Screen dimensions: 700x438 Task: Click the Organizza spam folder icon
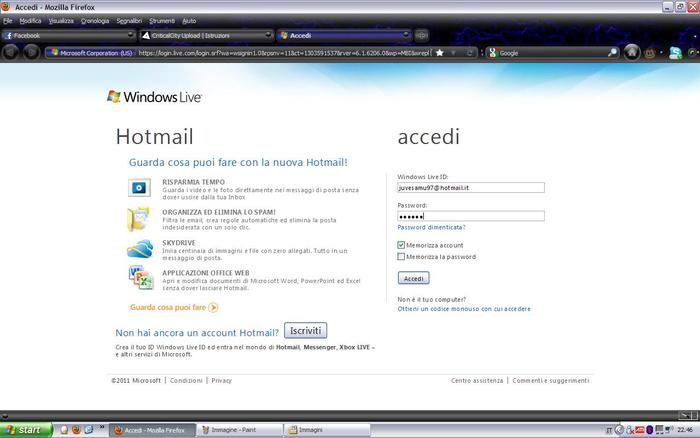pyautogui.click(x=138, y=219)
